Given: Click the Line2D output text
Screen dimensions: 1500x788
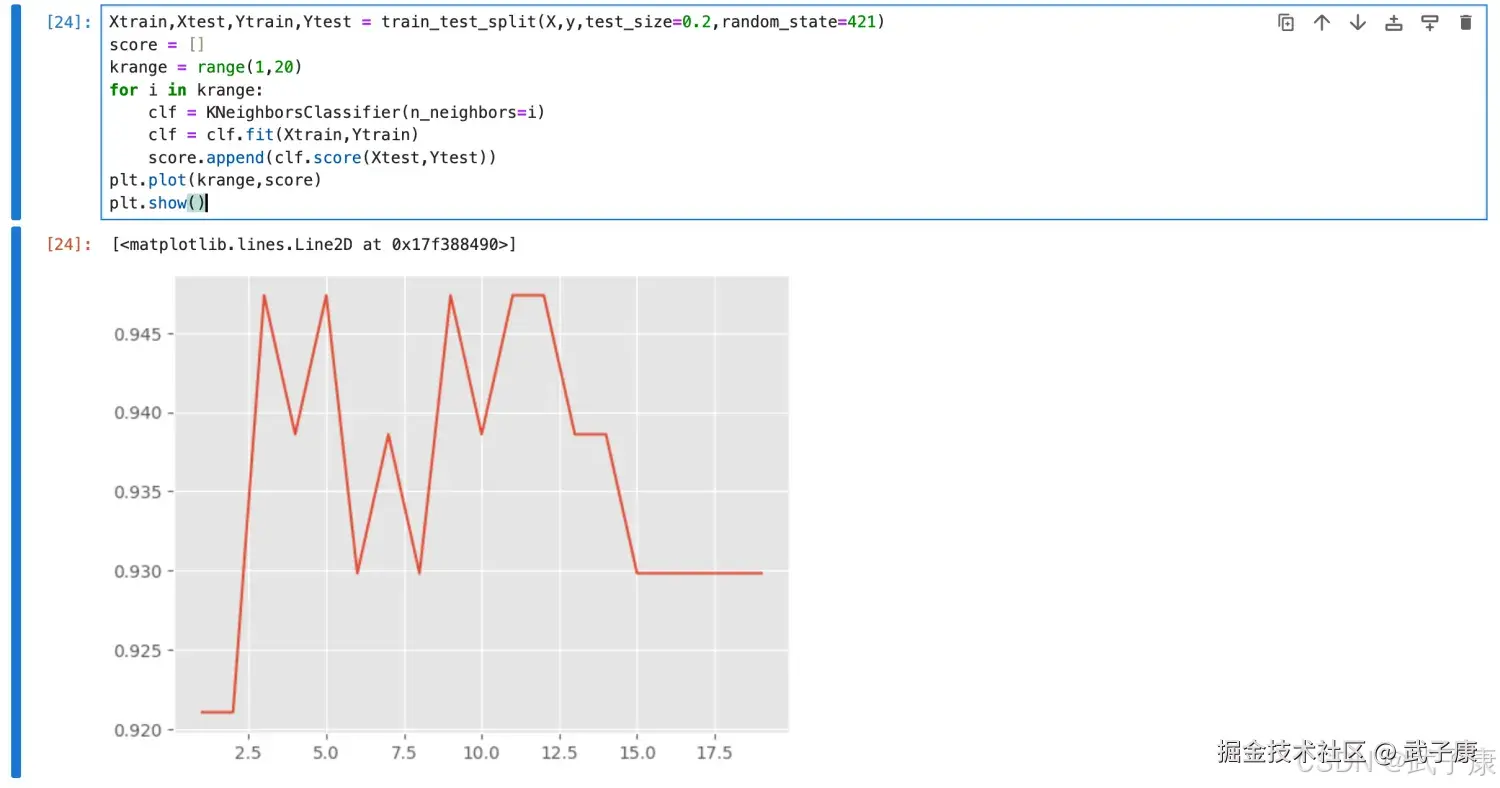Looking at the screenshot, I should tap(316, 244).
